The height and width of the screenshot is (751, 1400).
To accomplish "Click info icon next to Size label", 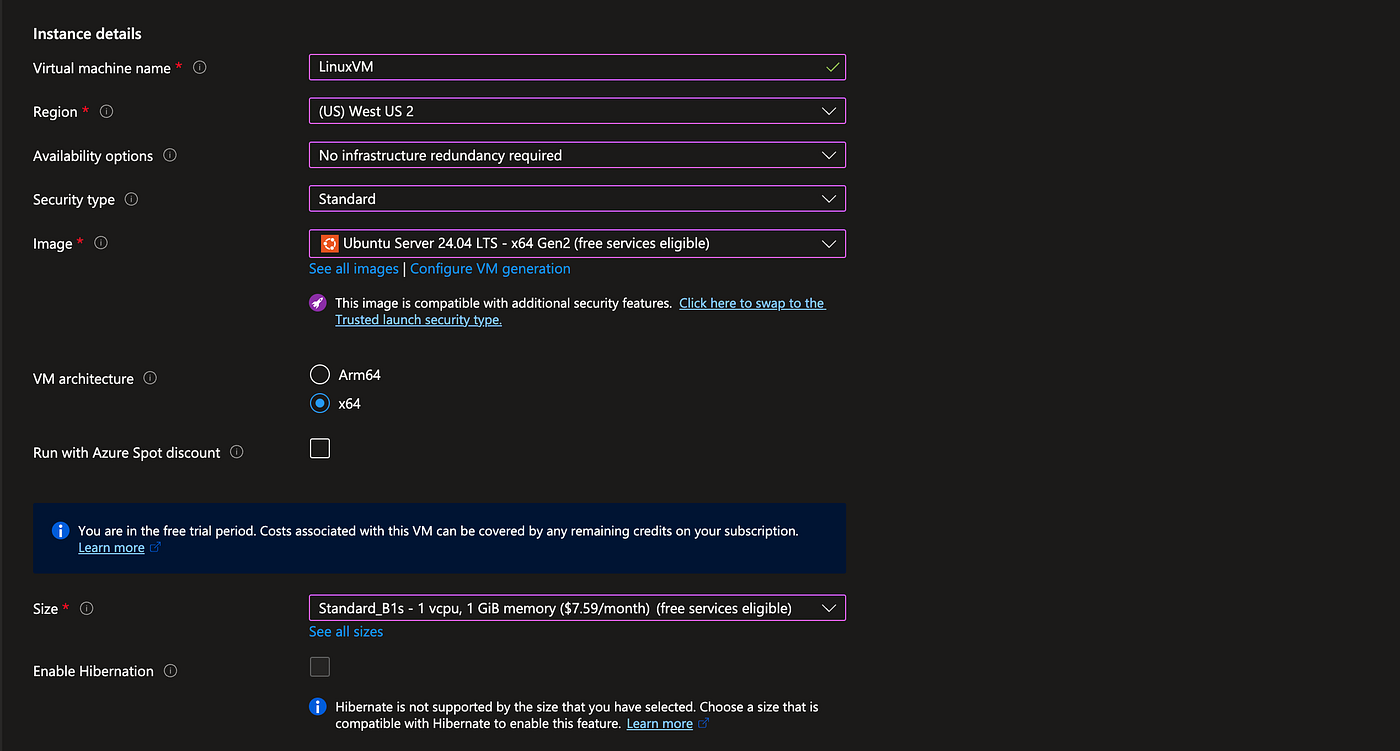I will (87, 608).
